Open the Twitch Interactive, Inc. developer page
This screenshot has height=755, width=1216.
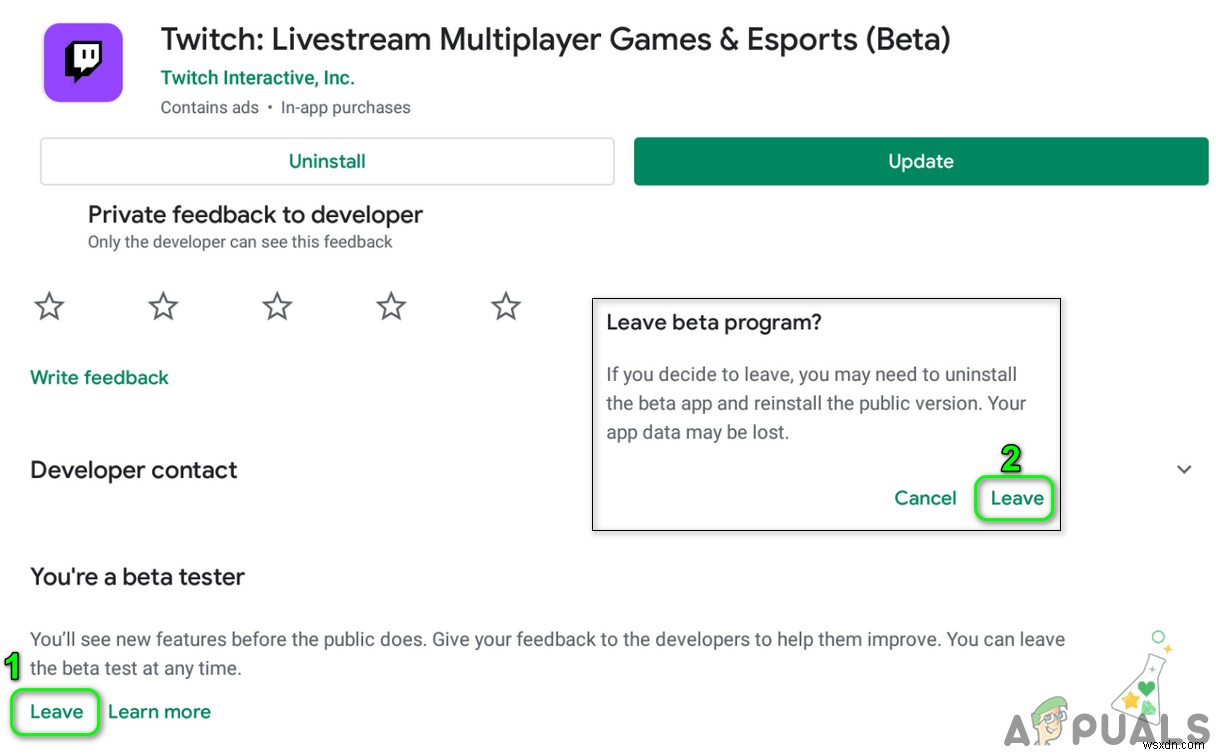coord(257,77)
